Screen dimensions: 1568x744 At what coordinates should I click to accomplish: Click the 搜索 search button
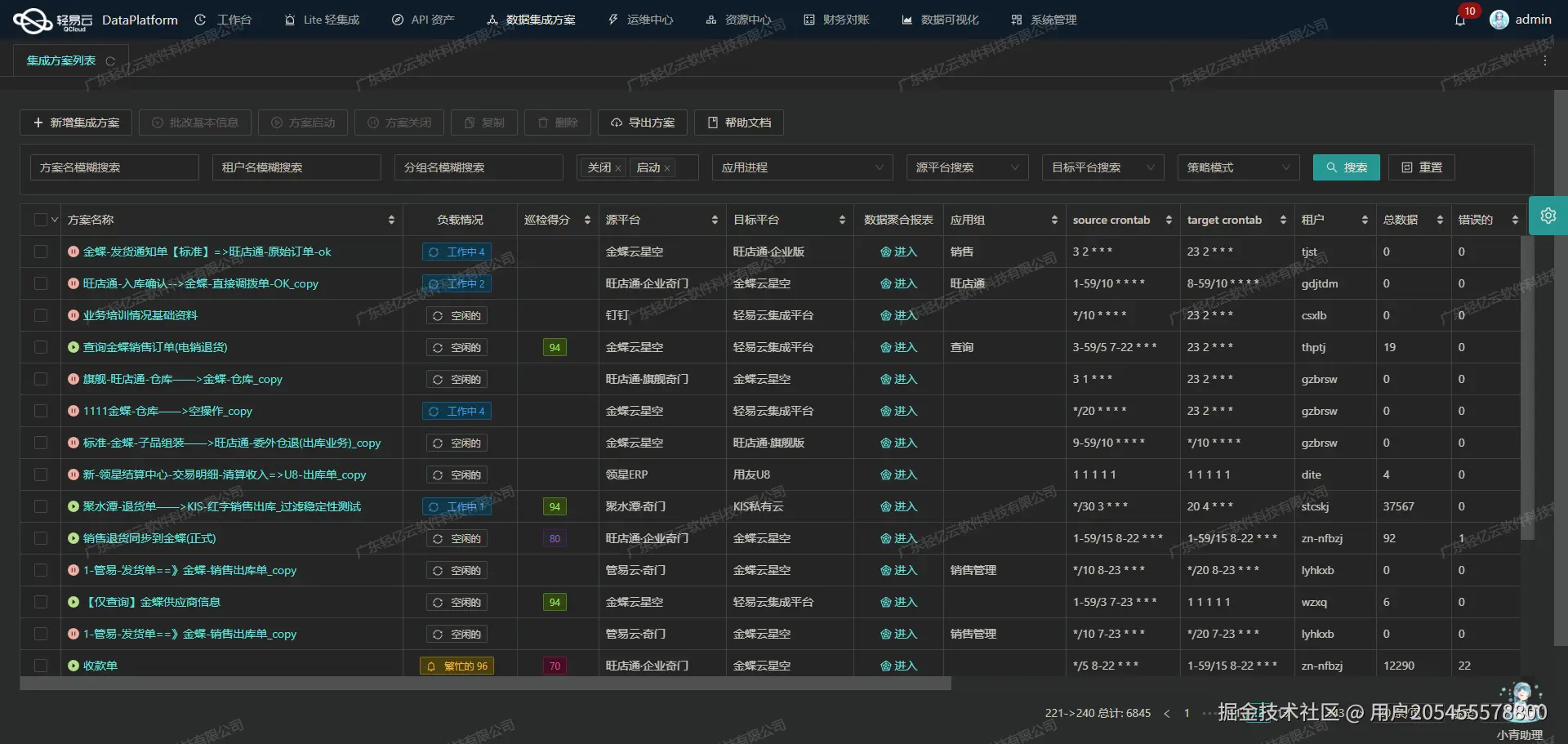click(x=1346, y=167)
